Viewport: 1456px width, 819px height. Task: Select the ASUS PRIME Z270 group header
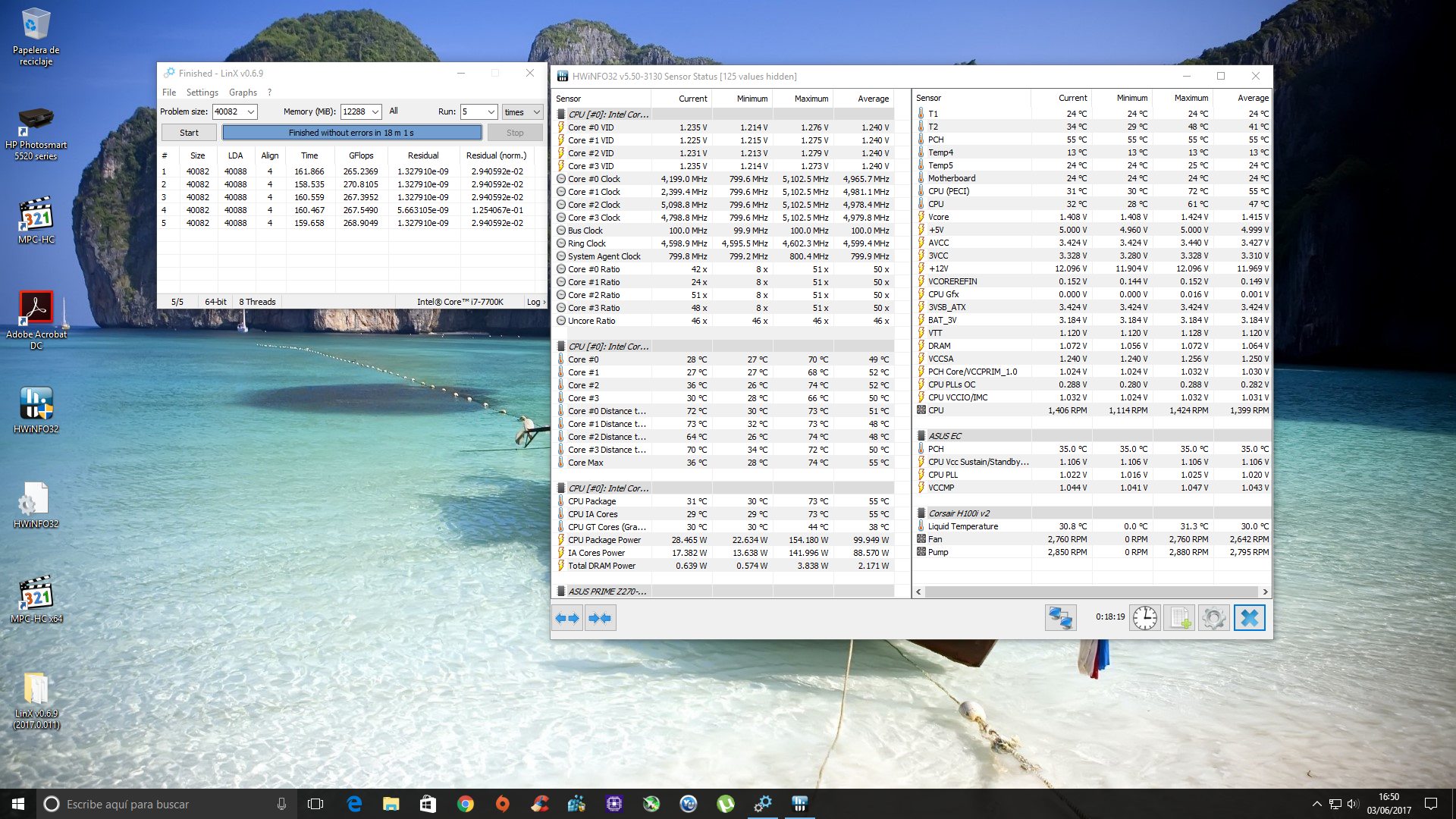724,591
